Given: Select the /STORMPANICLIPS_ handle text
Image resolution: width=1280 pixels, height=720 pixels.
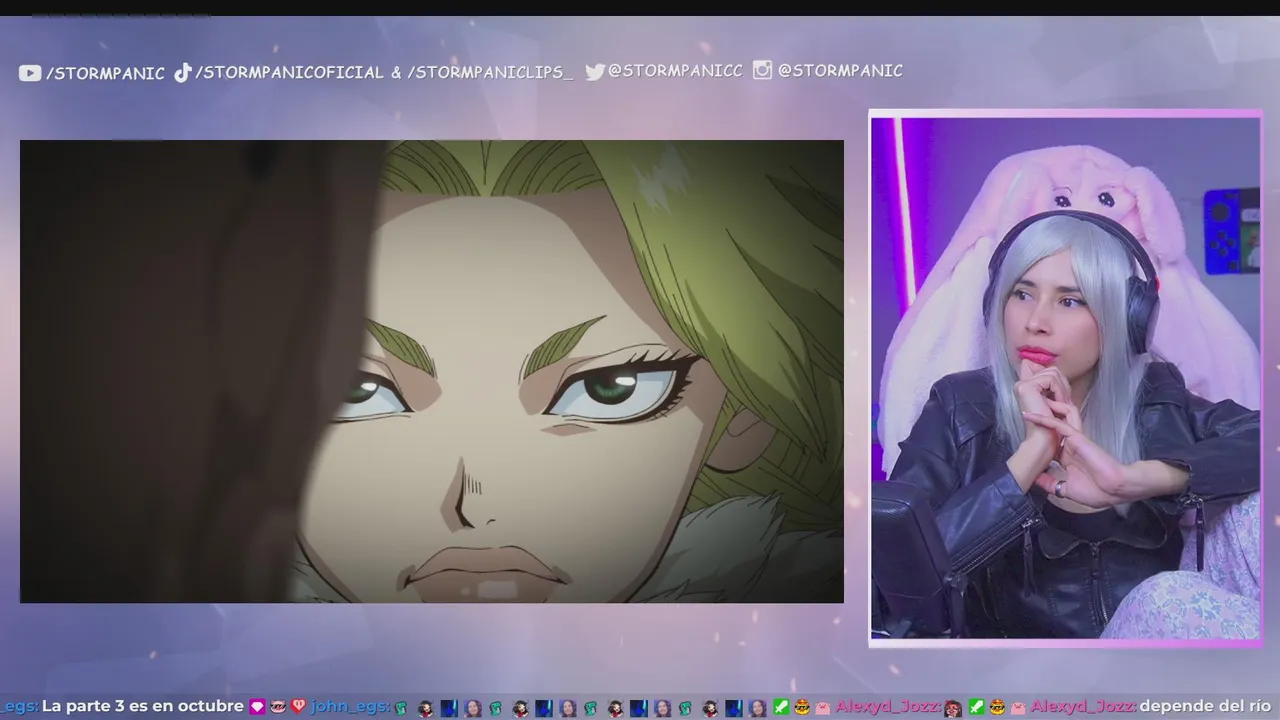Looking at the screenshot, I should point(490,72).
